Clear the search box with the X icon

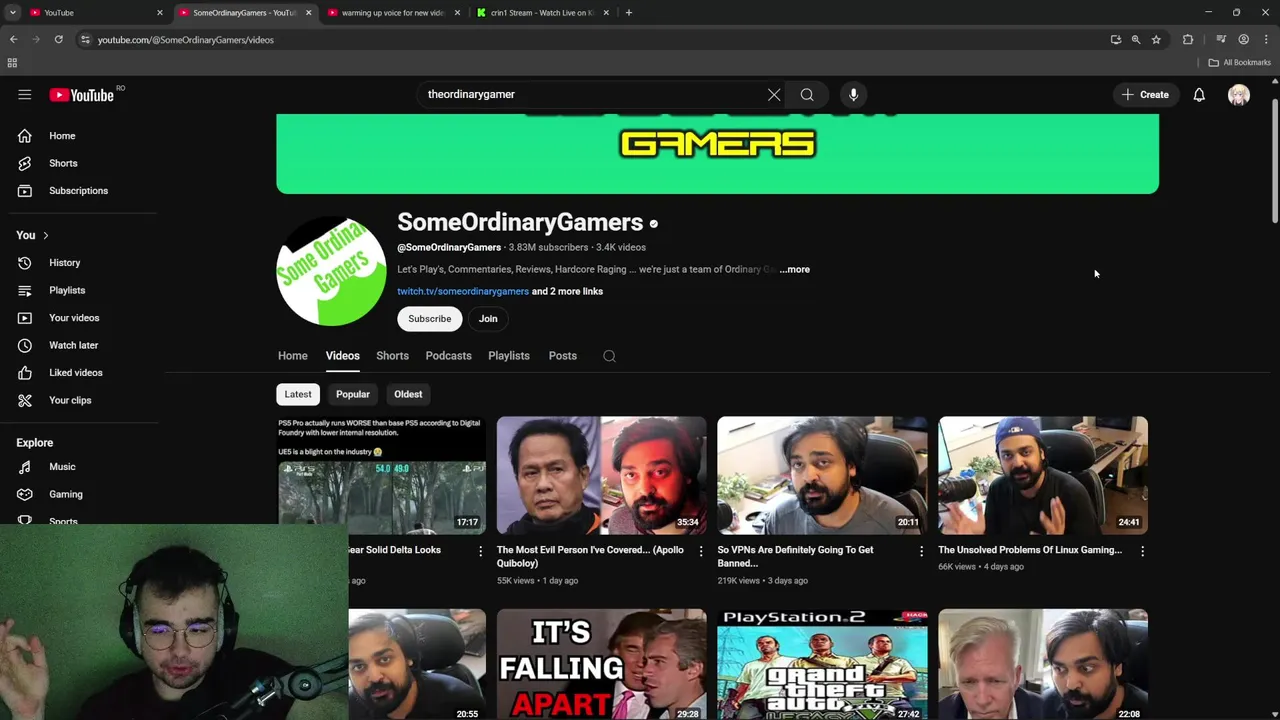(x=774, y=95)
